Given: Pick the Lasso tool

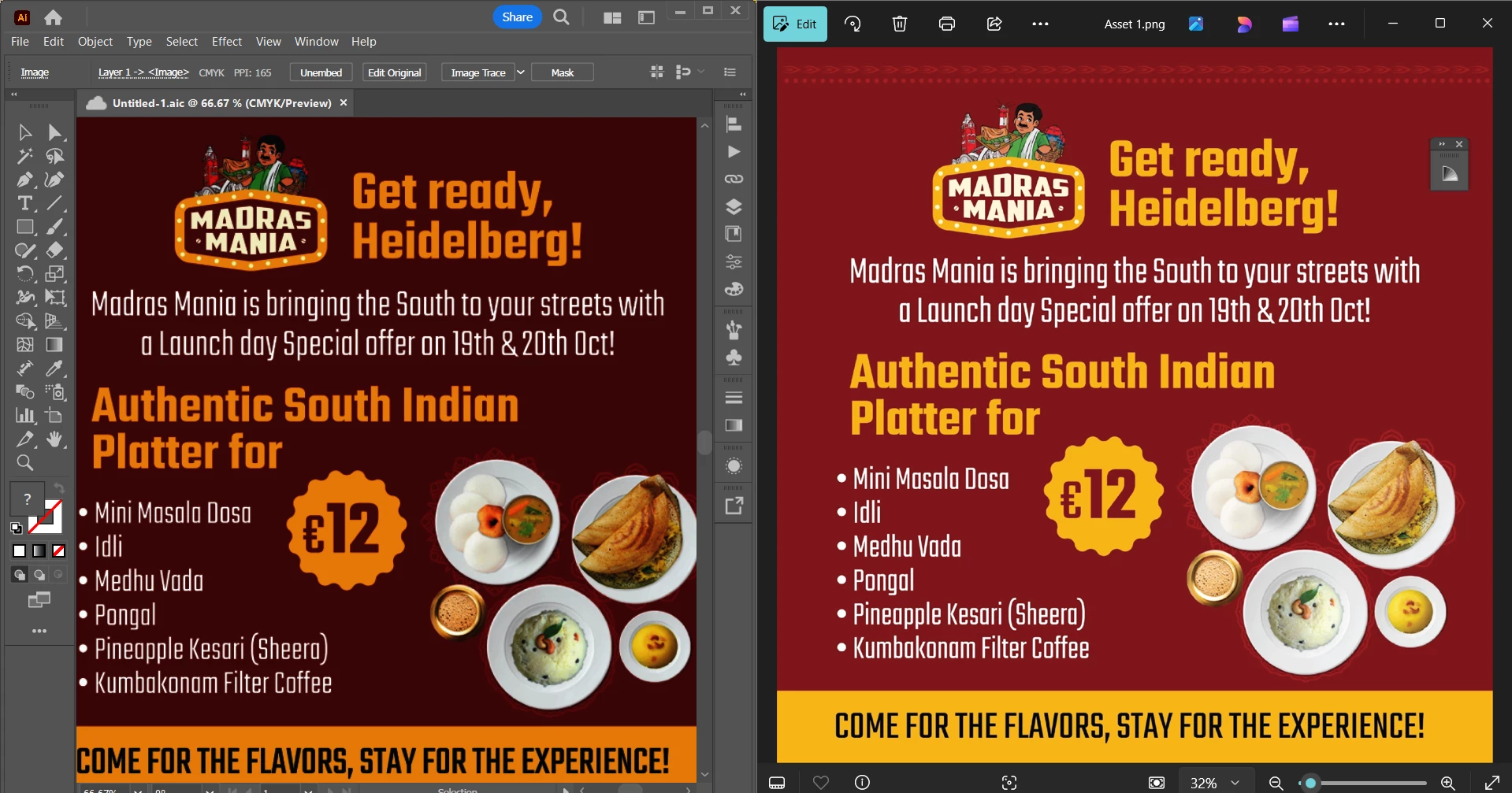Looking at the screenshot, I should 54,156.
